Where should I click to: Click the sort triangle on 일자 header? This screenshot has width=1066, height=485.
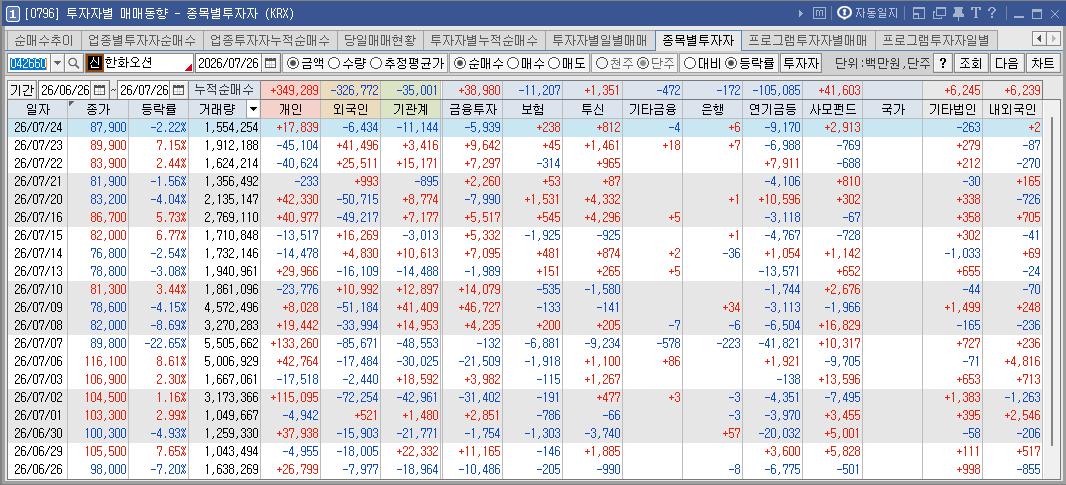[71, 104]
